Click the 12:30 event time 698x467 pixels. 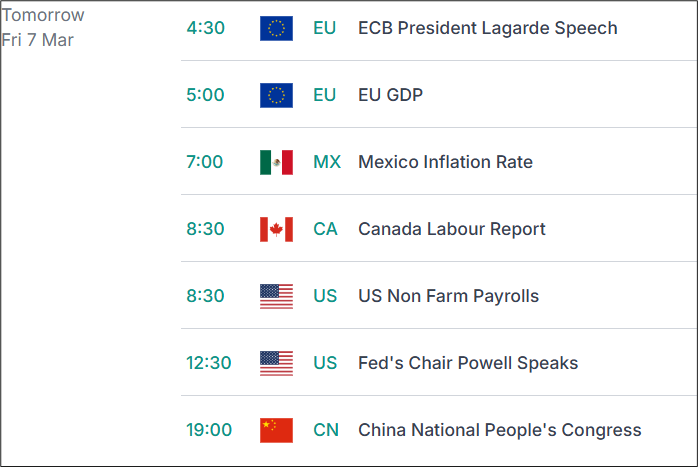(209, 363)
